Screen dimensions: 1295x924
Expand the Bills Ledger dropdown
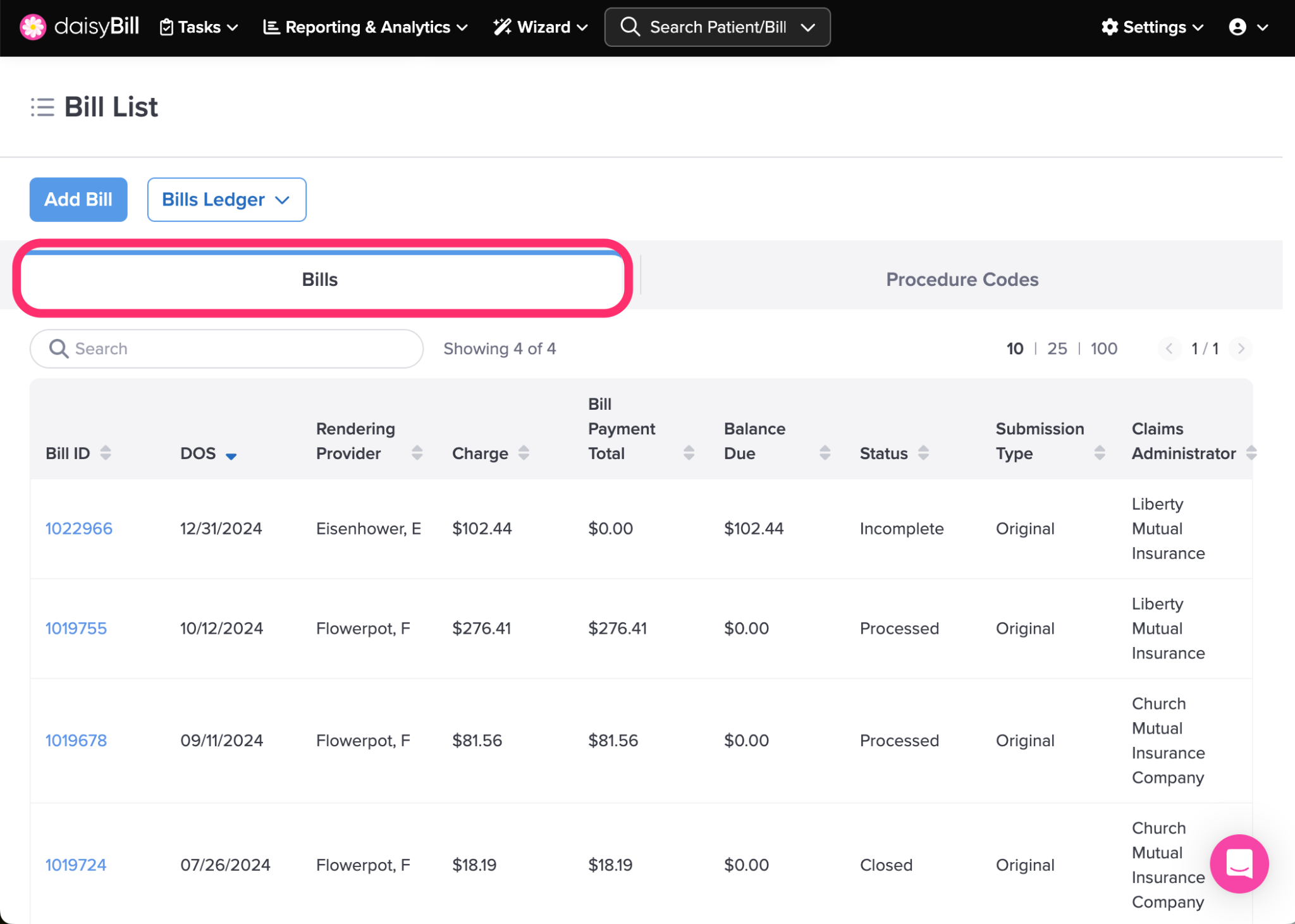[x=226, y=200]
